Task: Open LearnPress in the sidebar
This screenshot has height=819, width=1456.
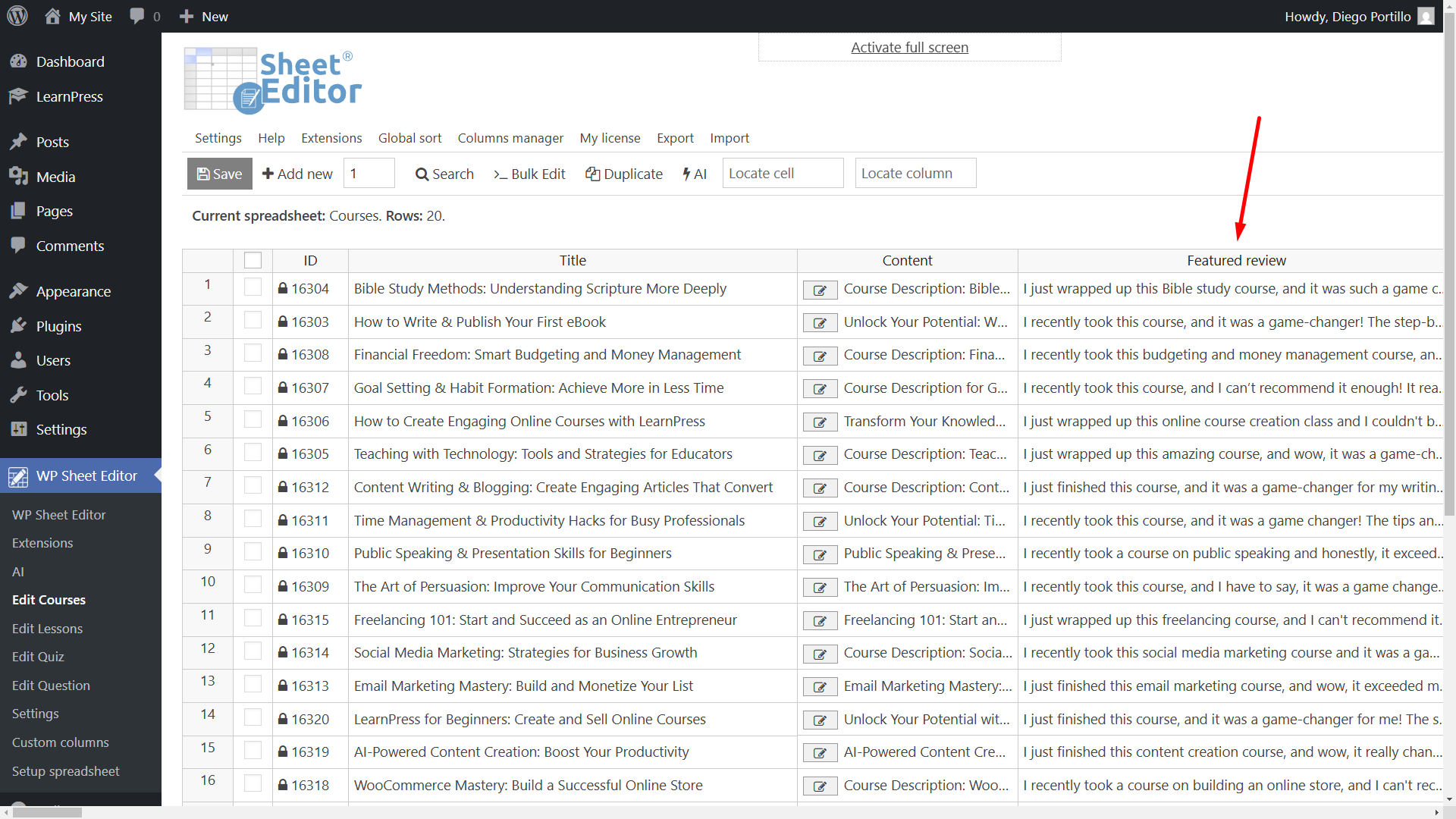Action: (x=69, y=96)
